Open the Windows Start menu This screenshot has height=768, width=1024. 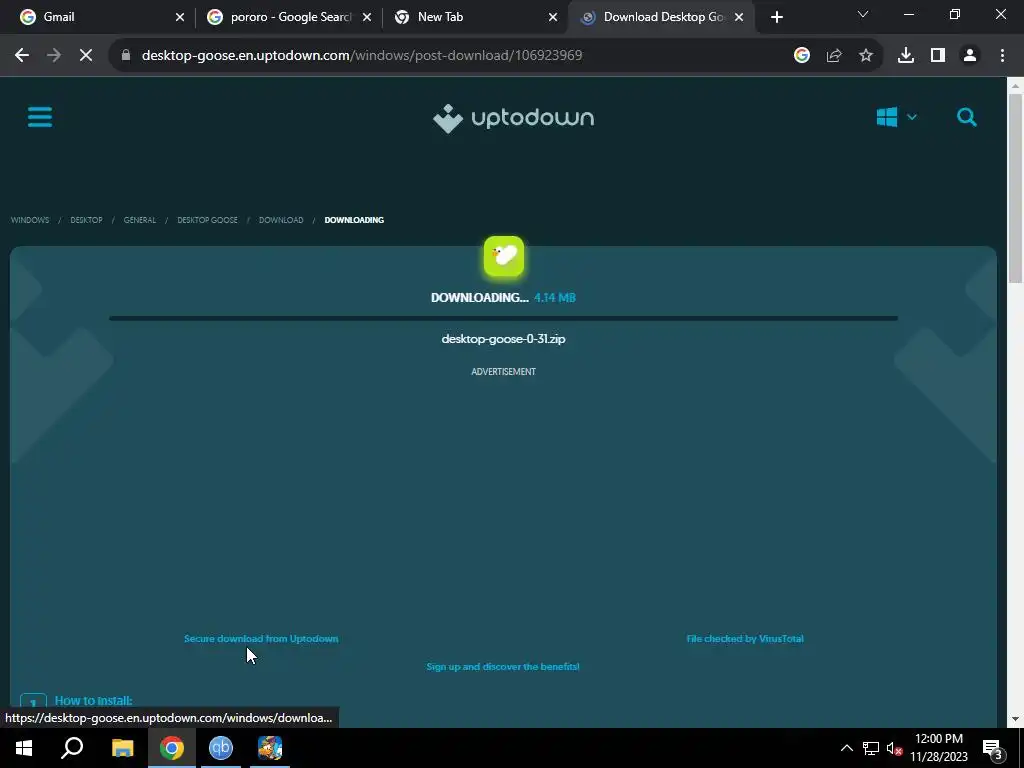point(24,748)
